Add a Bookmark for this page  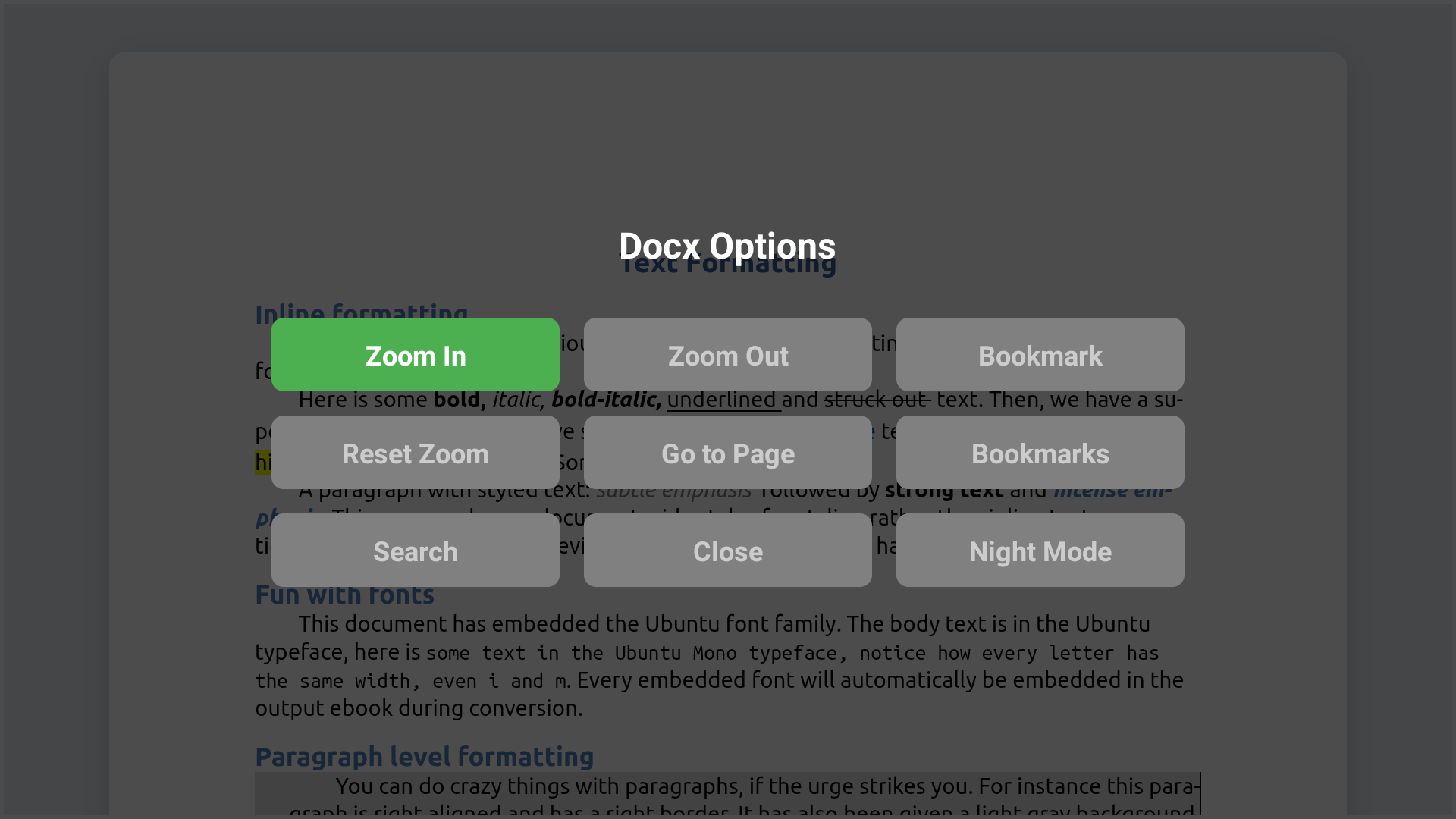[1040, 355]
